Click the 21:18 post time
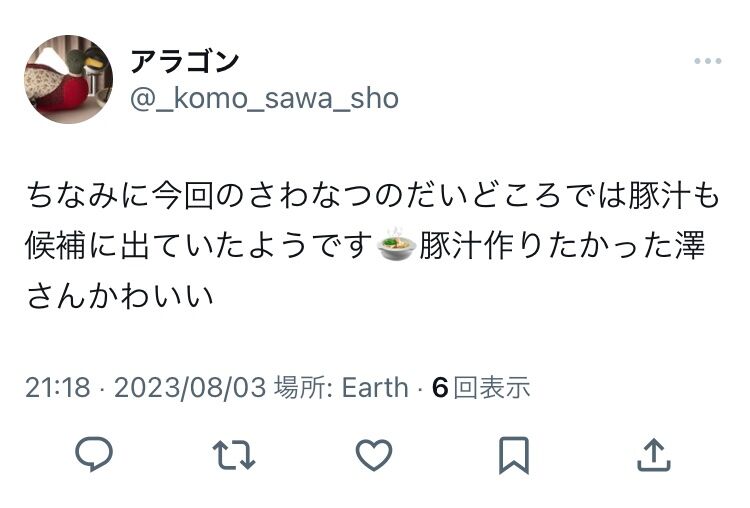 point(57,387)
